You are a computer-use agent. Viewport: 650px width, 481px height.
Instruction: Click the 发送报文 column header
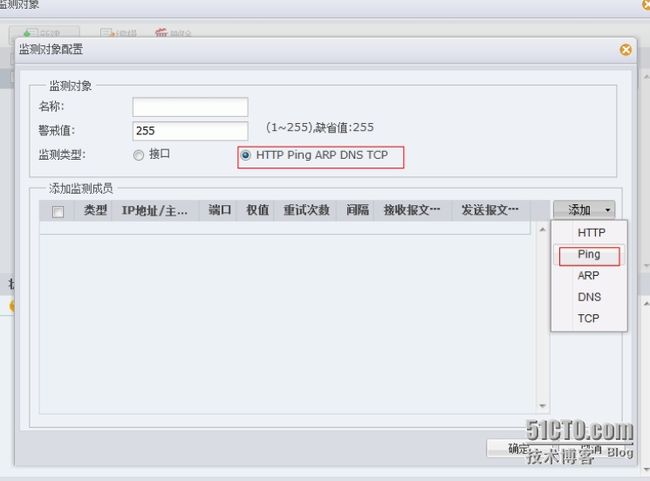click(x=490, y=210)
